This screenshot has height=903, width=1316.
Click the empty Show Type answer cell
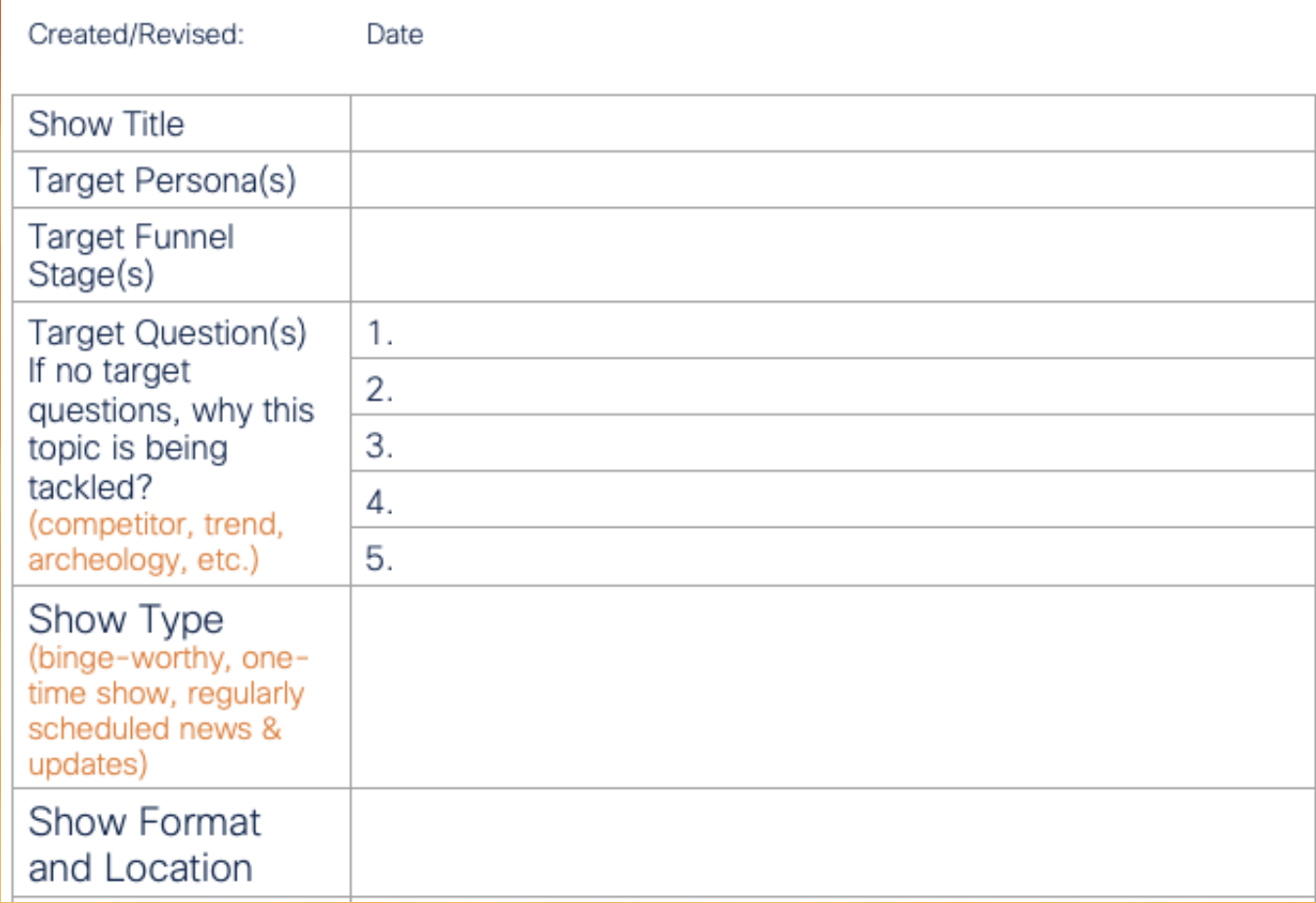point(831,687)
